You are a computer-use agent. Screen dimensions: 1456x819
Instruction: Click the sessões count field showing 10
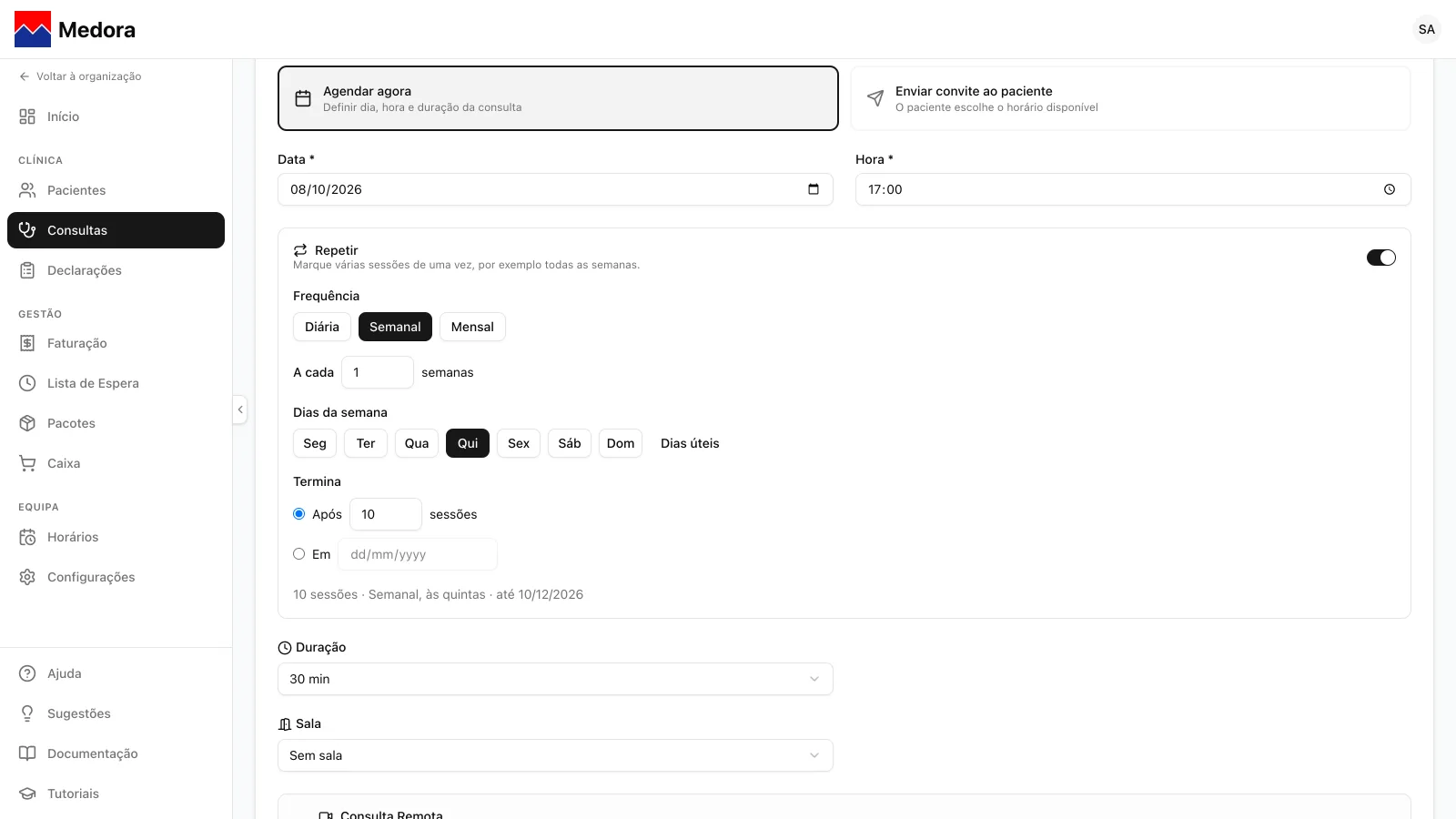(x=386, y=514)
